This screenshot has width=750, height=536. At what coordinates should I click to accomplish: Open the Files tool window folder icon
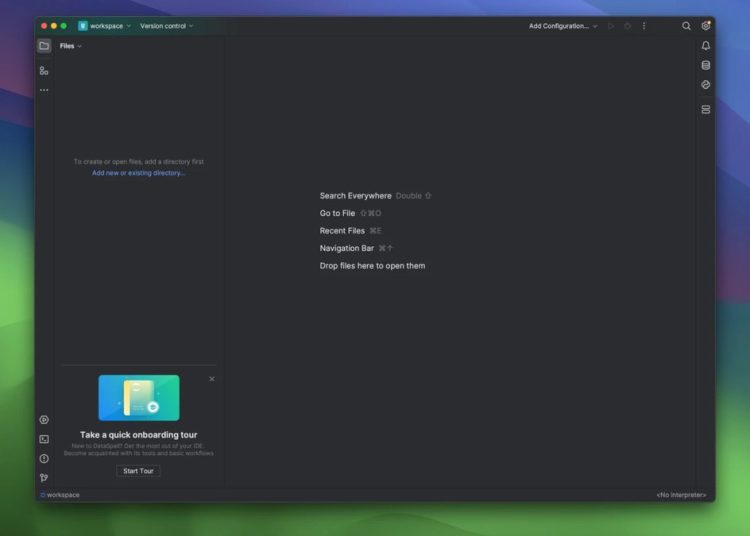pos(44,46)
